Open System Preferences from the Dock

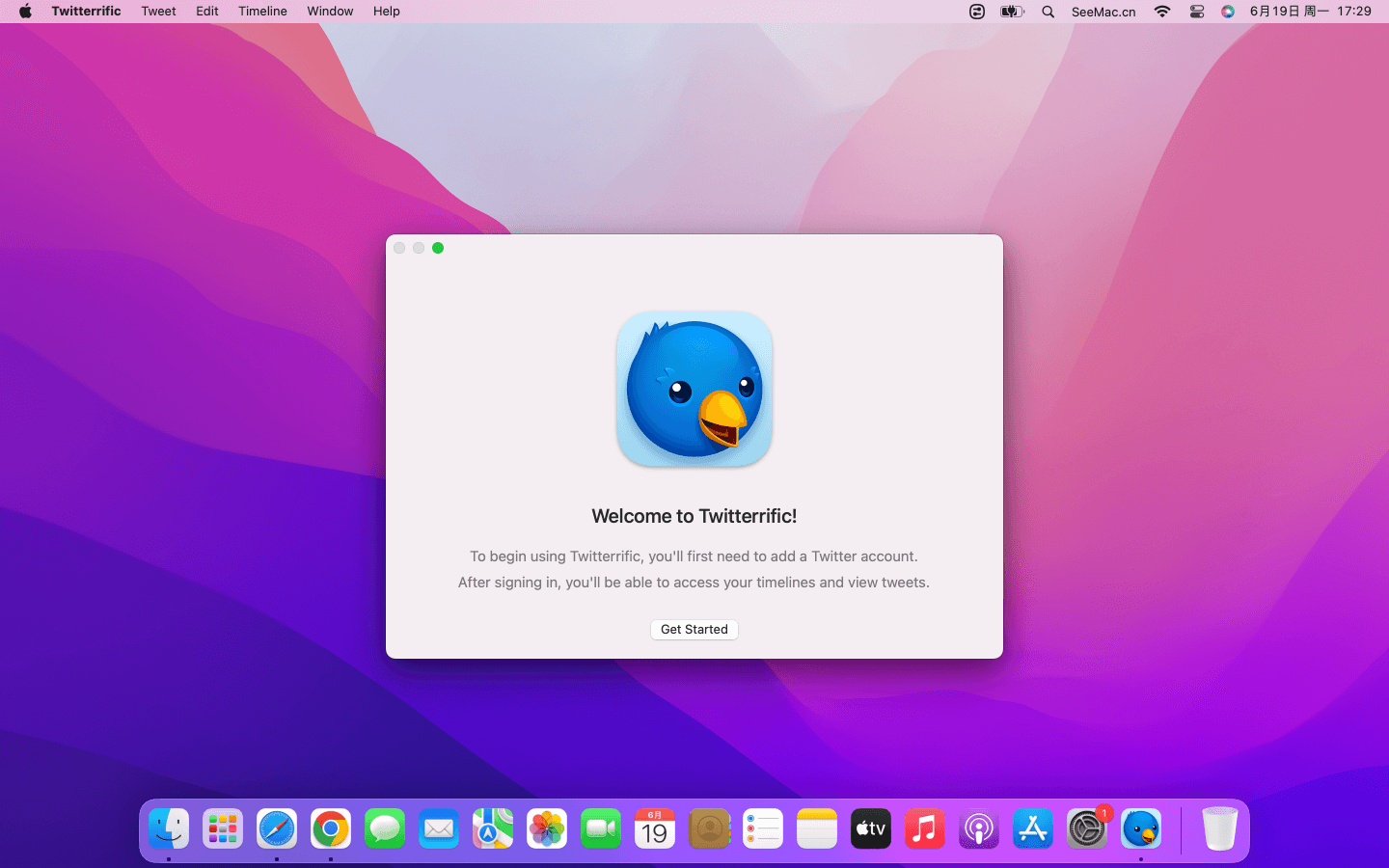(x=1087, y=828)
